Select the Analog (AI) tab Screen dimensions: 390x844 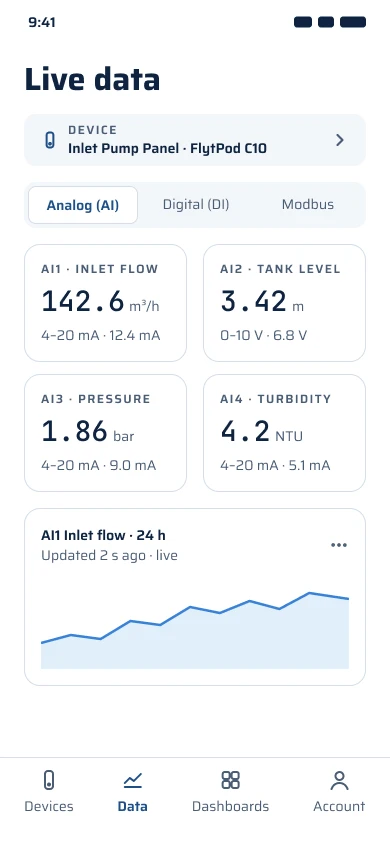click(x=83, y=205)
